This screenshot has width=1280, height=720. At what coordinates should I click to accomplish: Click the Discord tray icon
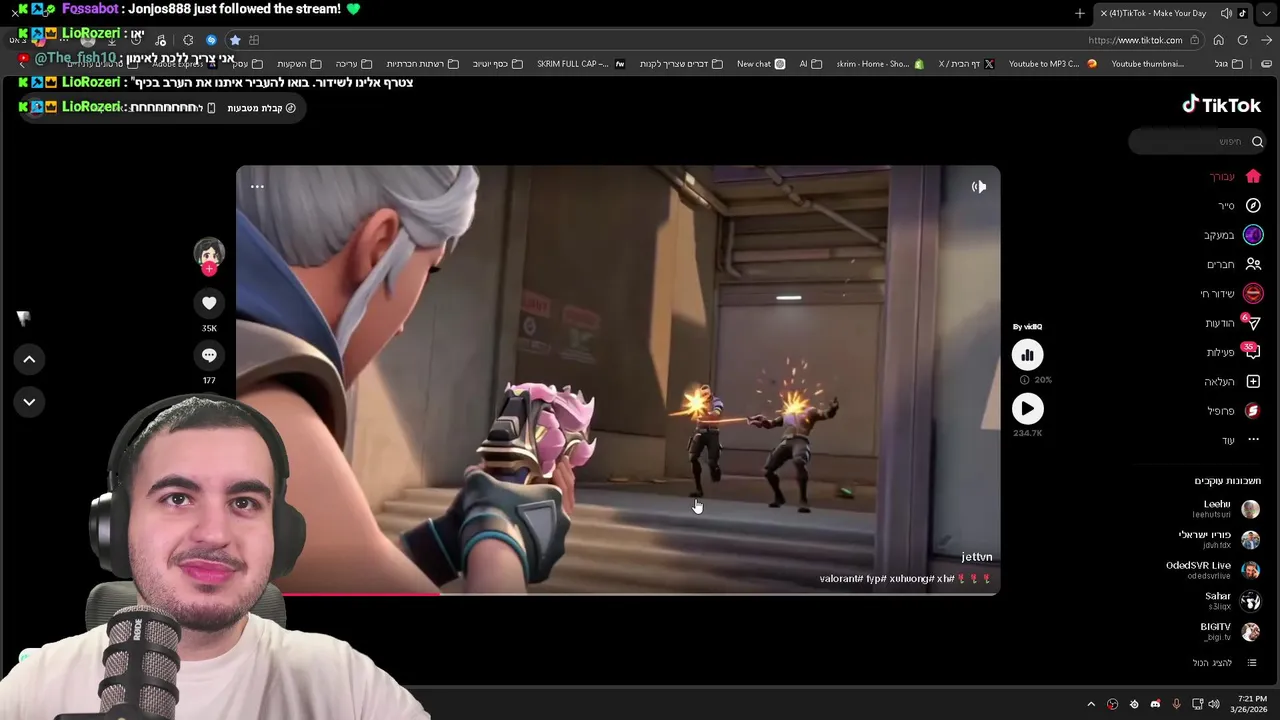1155,704
